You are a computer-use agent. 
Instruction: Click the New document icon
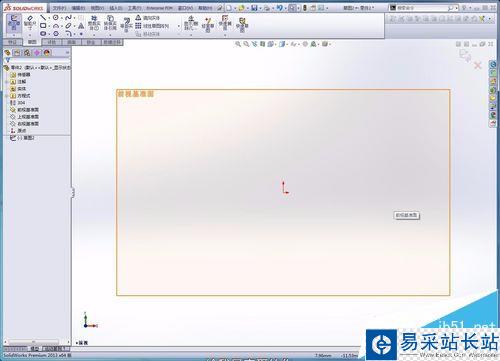pyautogui.click(x=229, y=7)
